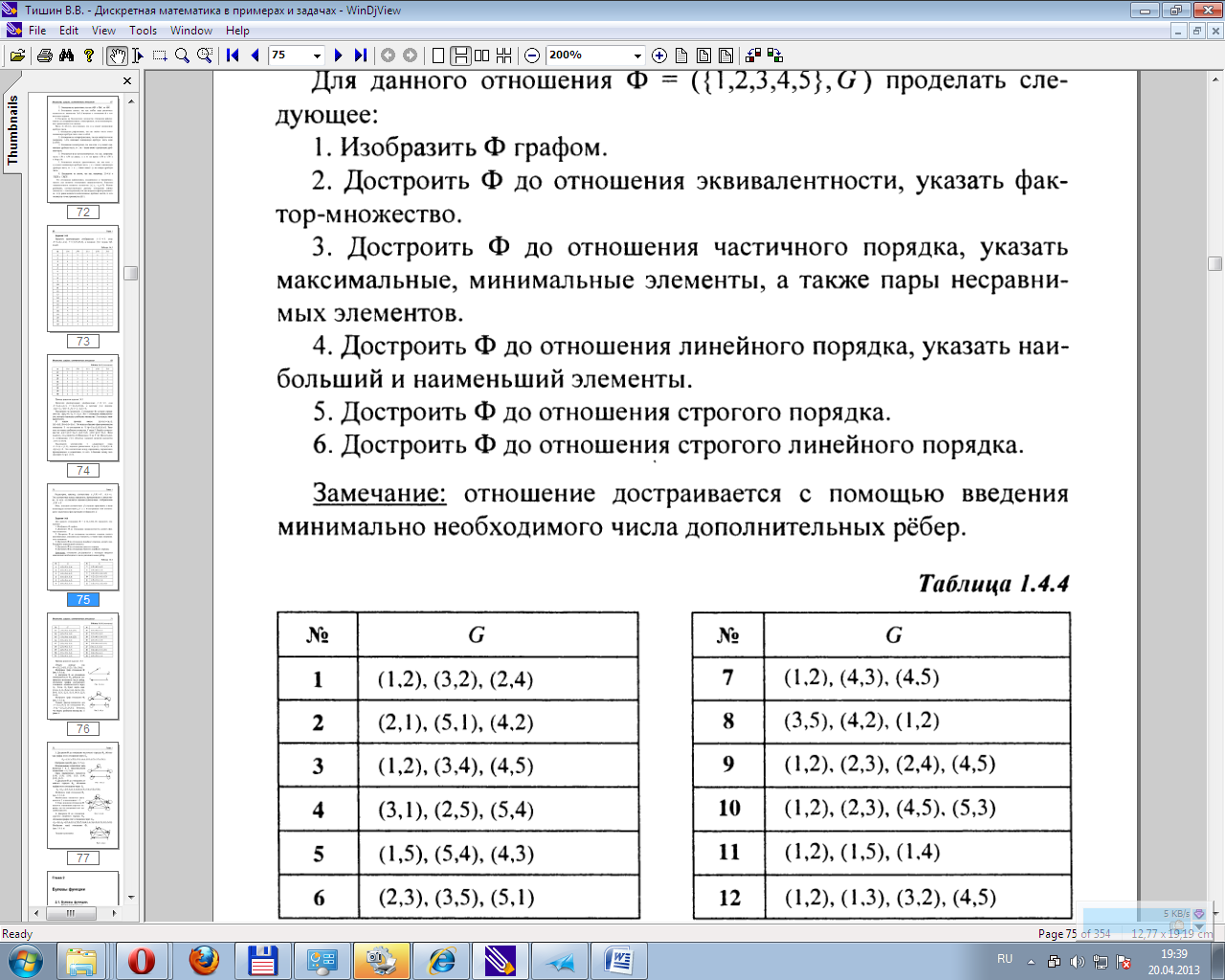Click the 'Таблица 1.4.4' caption
The width and height of the screenshot is (1225, 980).
point(993,584)
